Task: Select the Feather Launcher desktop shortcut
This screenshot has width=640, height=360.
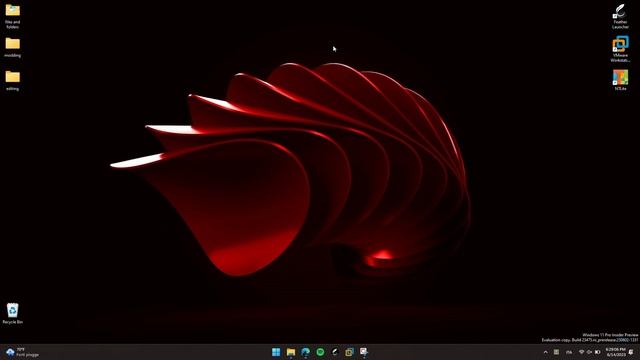Action: pyautogui.click(x=620, y=16)
